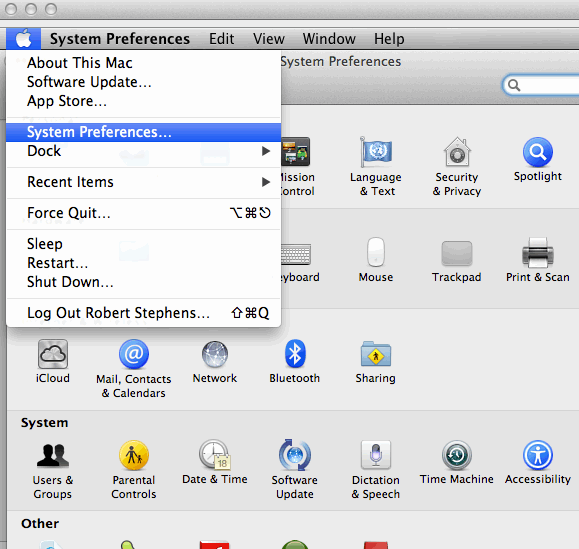Open the Window menu

click(329, 39)
